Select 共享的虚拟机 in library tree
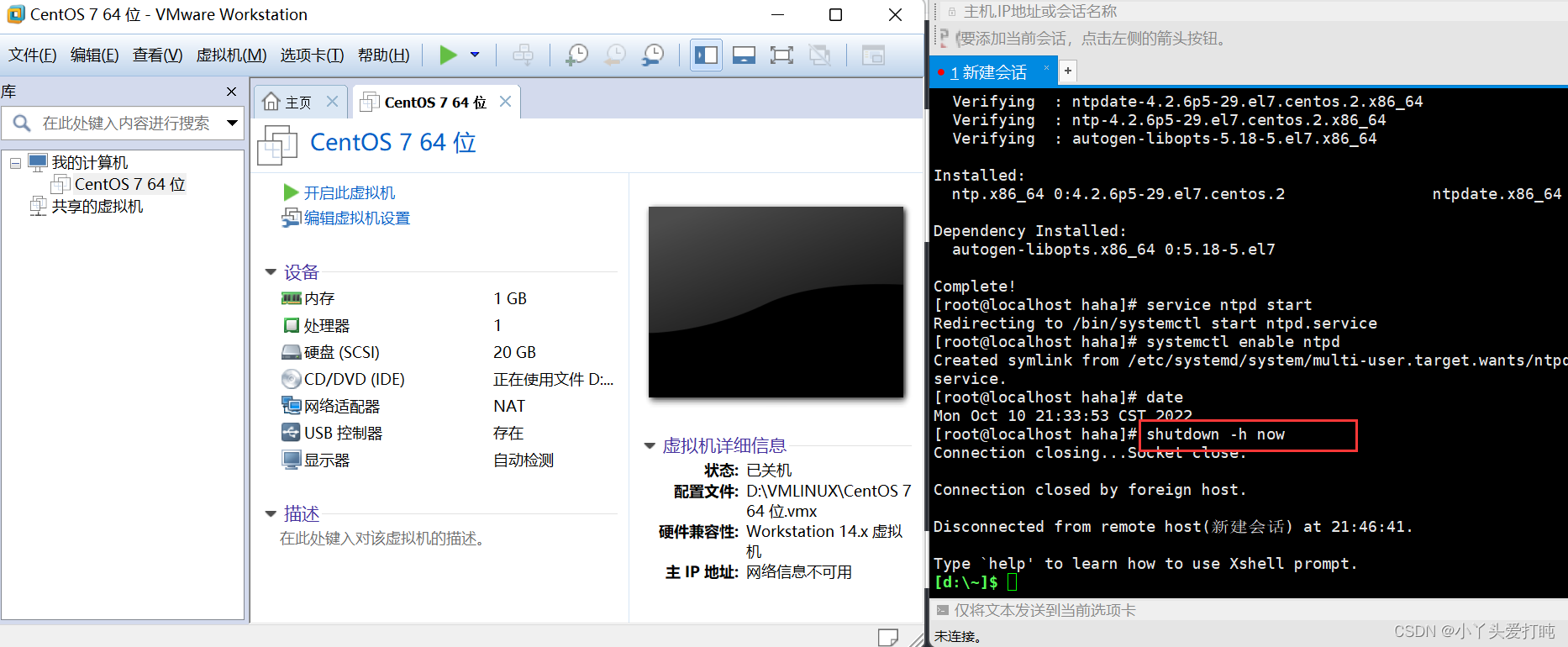The width and height of the screenshot is (1568, 647). [x=97, y=206]
